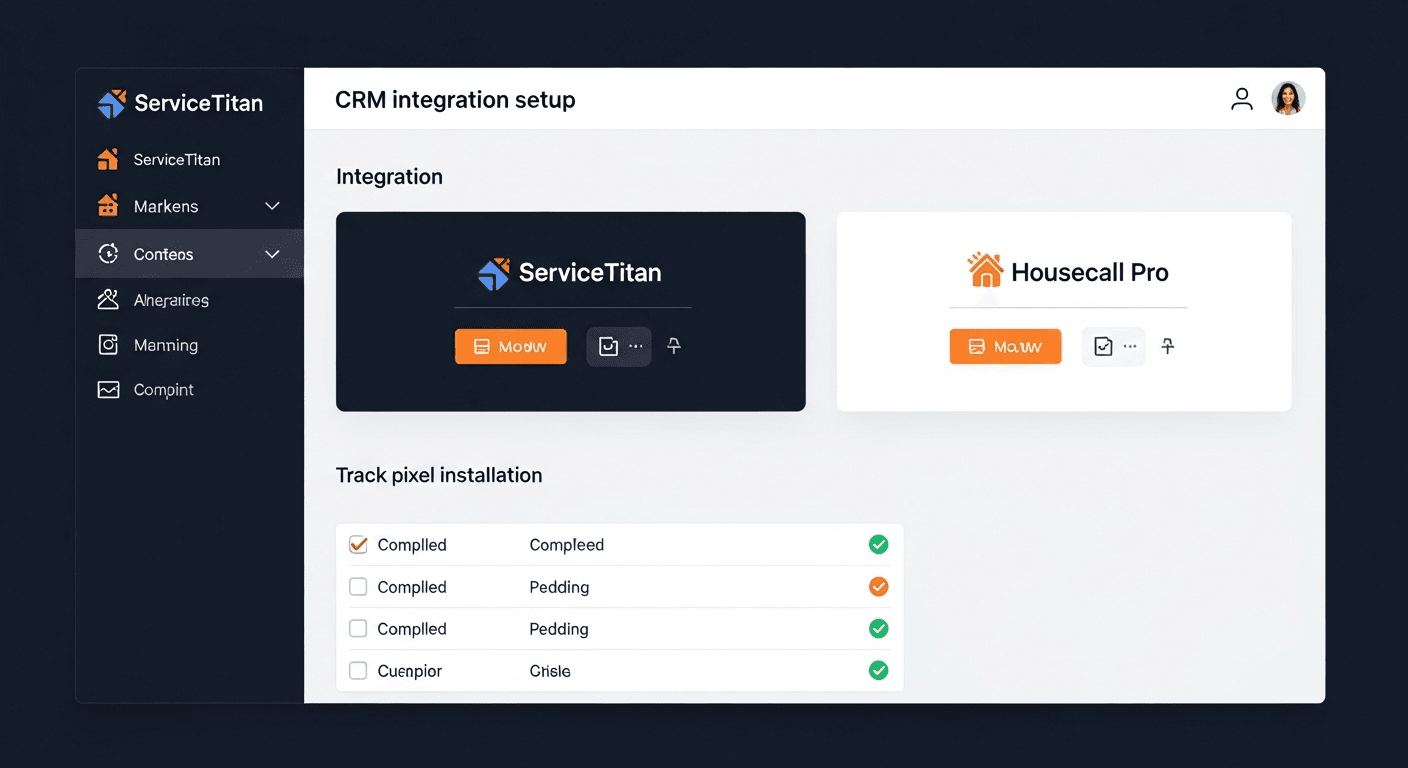The image size is (1408, 768).
Task: Click the pin icon on the ServiceTitan card
Action: pyautogui.click(x=673, y=346)
